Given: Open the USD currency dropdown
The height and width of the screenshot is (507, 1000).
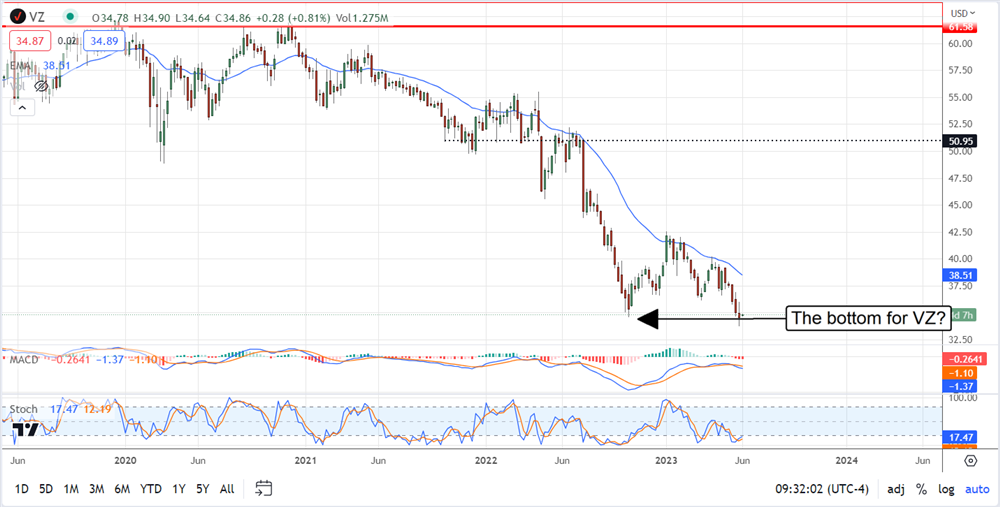Looking at the screenshot, I should coord(962,12).
